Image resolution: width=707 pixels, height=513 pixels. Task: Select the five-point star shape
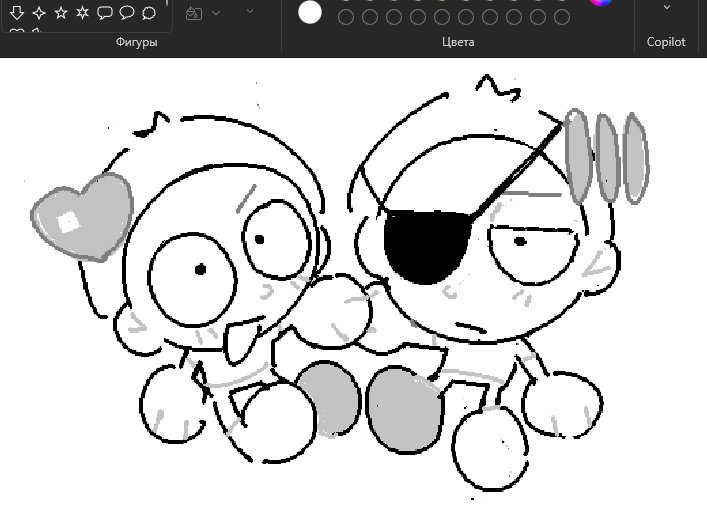click(x=61, y=13)
